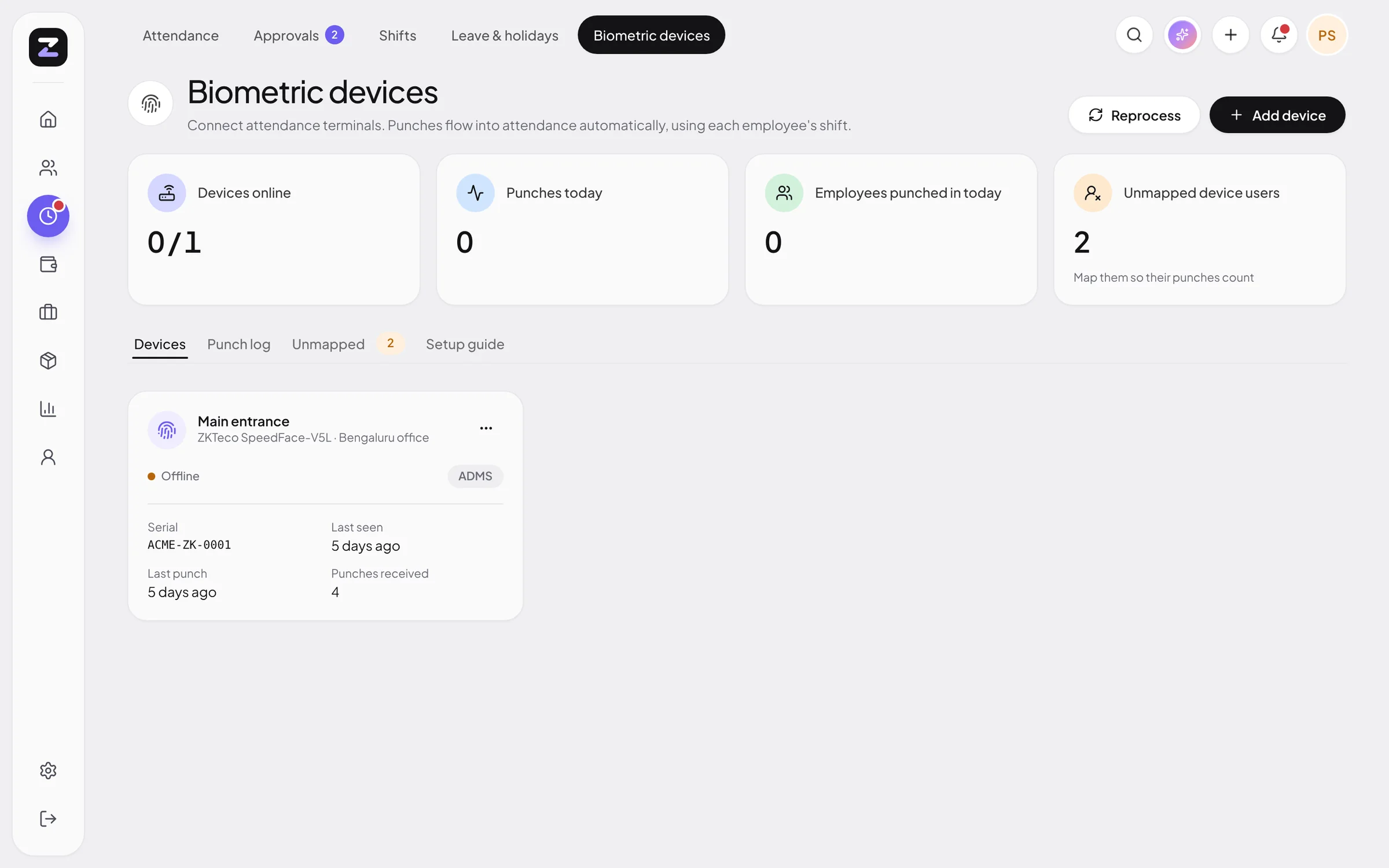Click the ADMS protocol badge

[475, 476]
